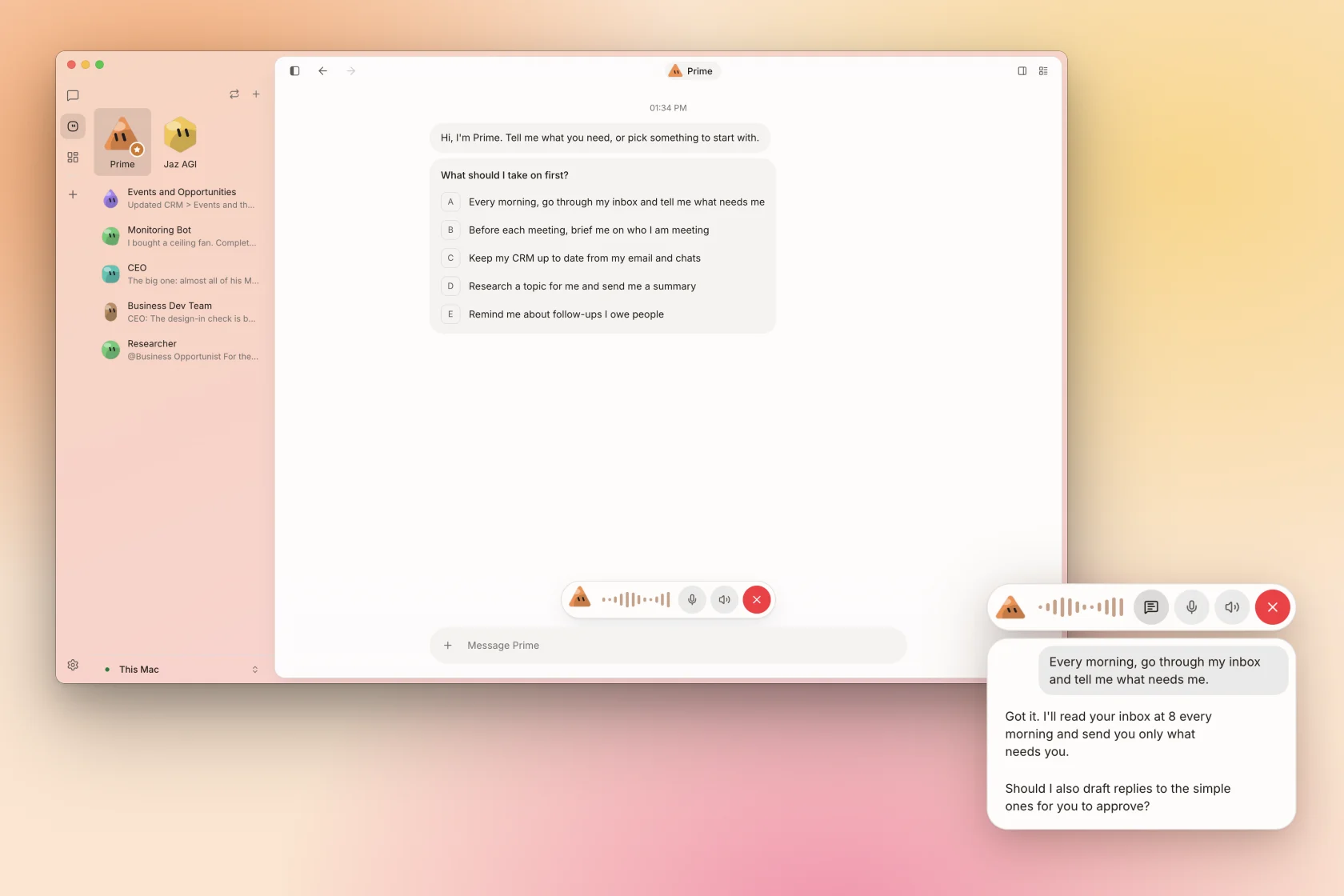Open the Researcher conversation
1344x896 pixels.
click(x=181, y=350)
